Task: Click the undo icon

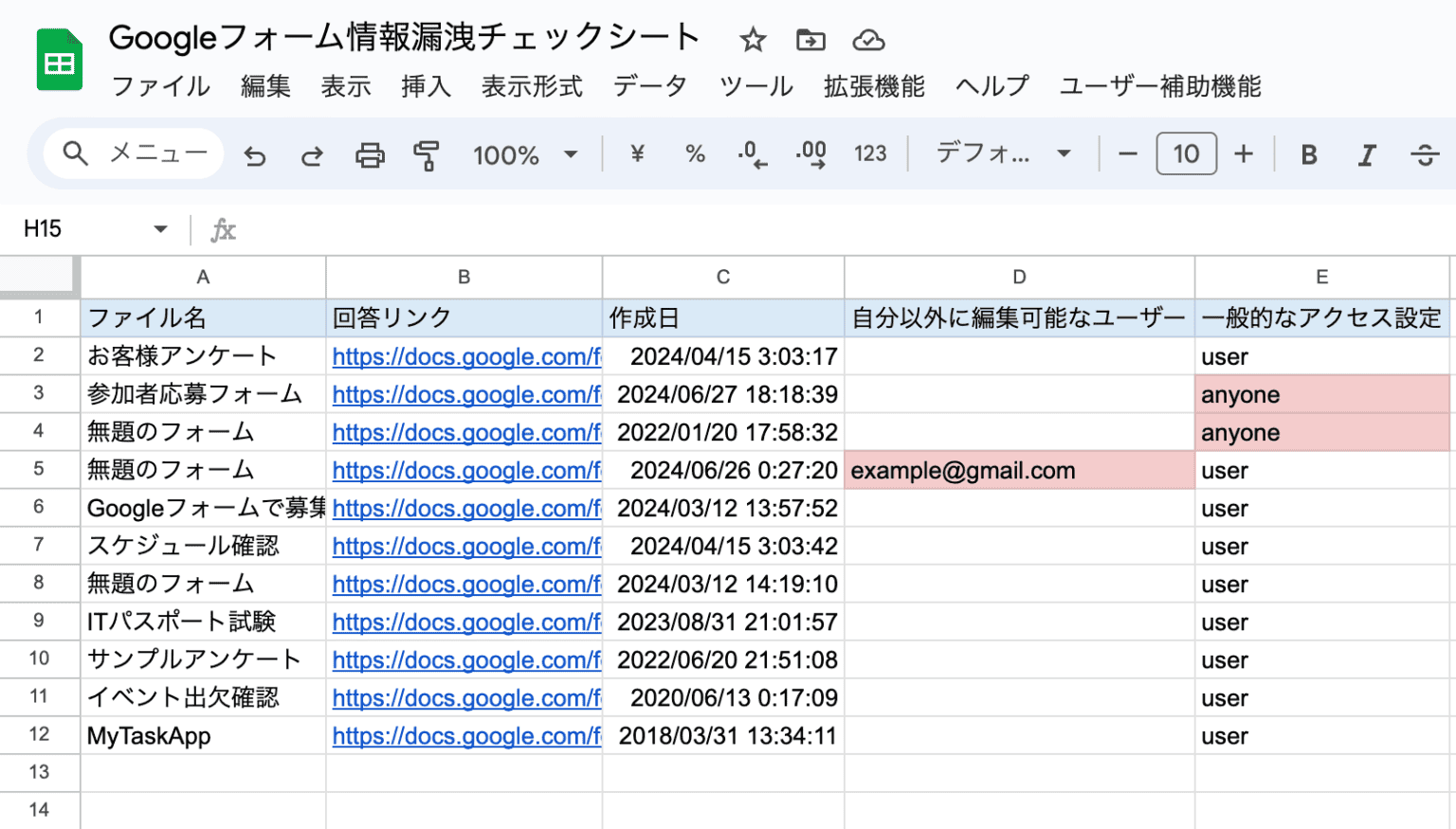Action: 254,153
